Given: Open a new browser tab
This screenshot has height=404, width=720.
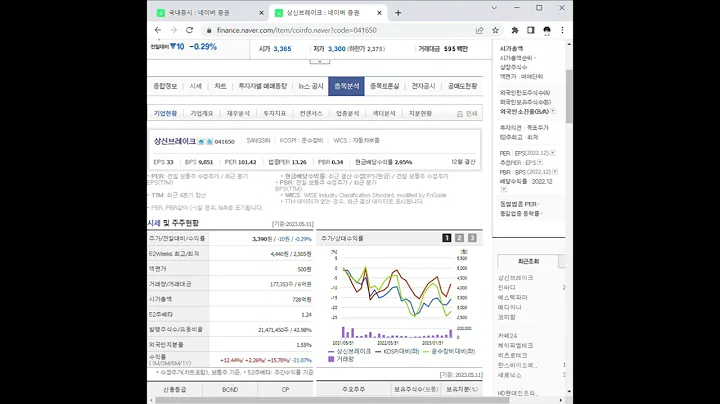Looking at the screenshot, I should pos(398,13).
